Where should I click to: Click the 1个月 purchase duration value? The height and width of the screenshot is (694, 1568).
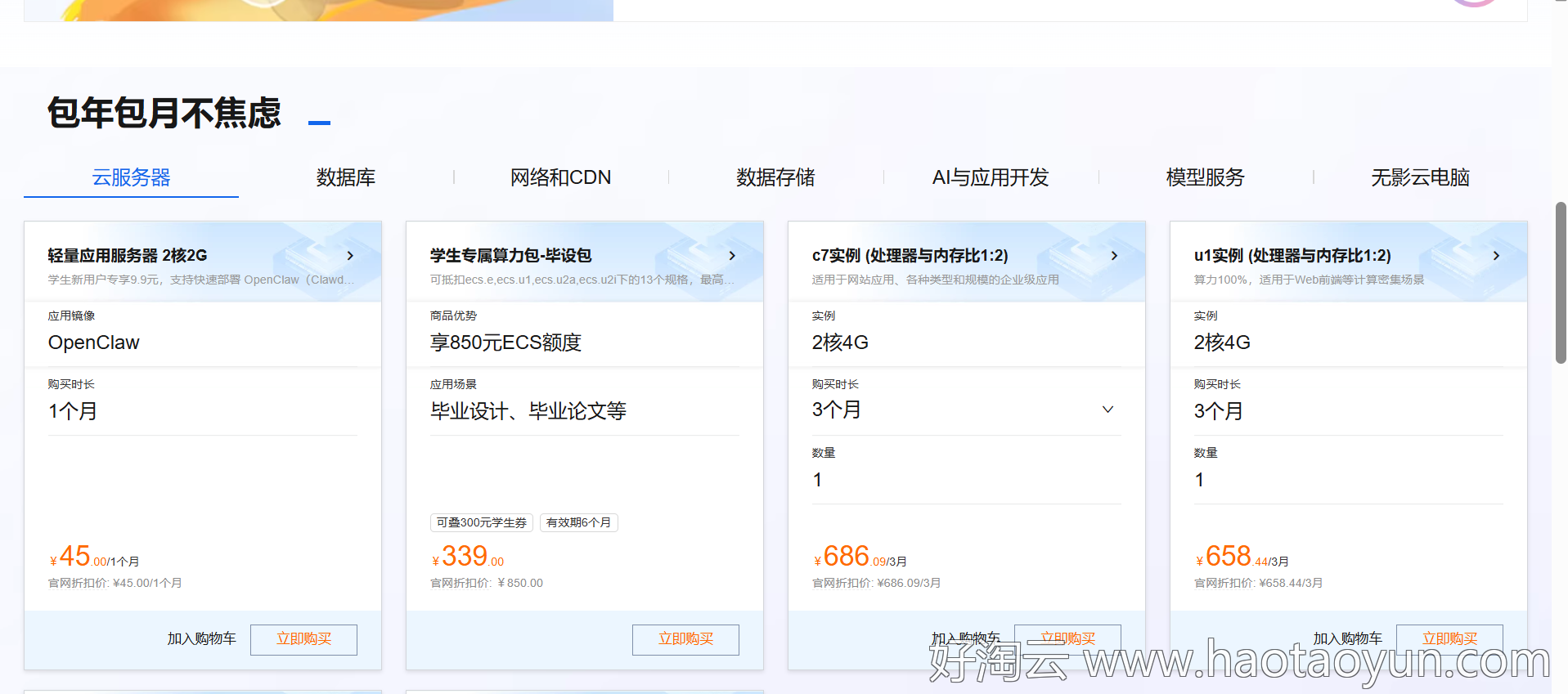click(x=73, y=411)
